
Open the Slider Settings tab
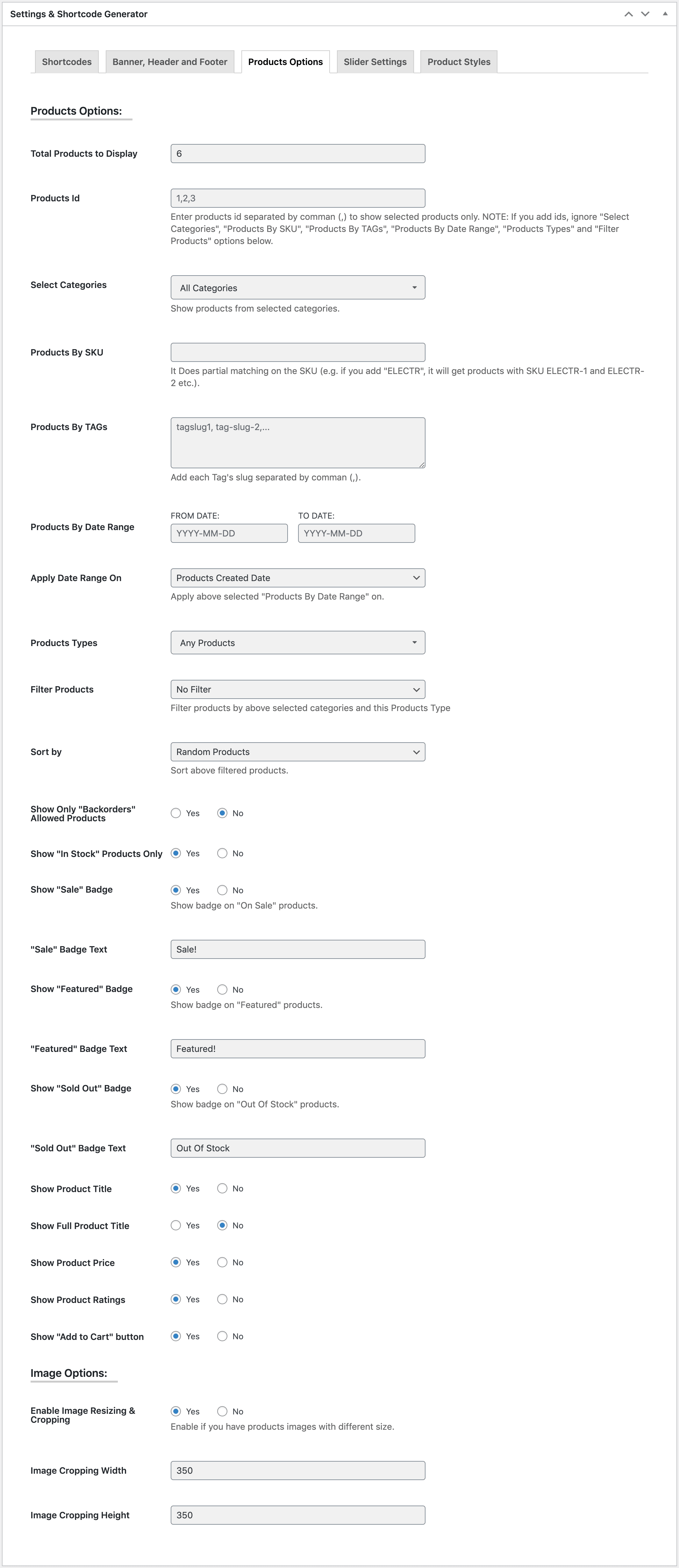coord(375,62)
